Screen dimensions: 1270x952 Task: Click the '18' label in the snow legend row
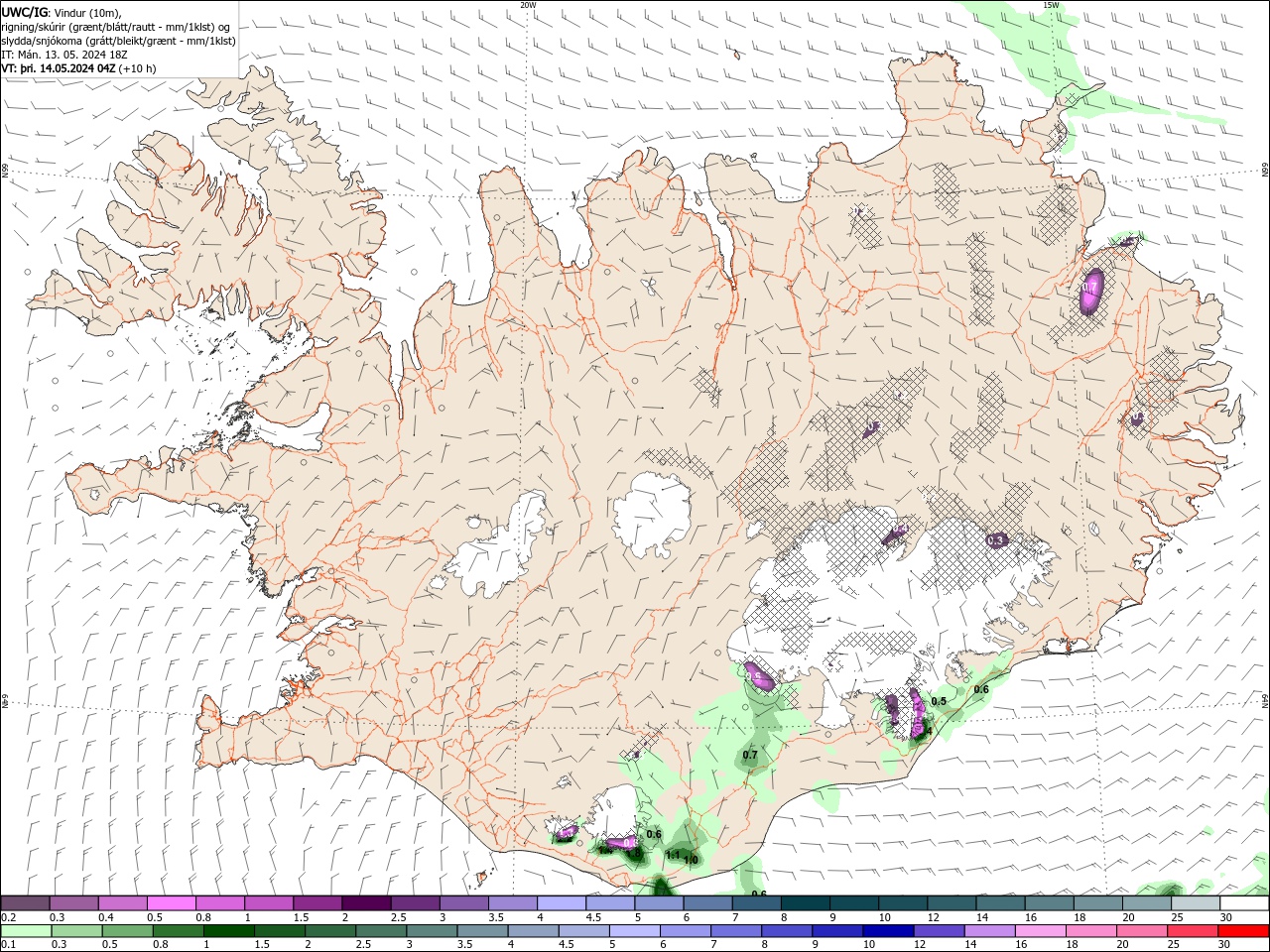pos(1079,917)
